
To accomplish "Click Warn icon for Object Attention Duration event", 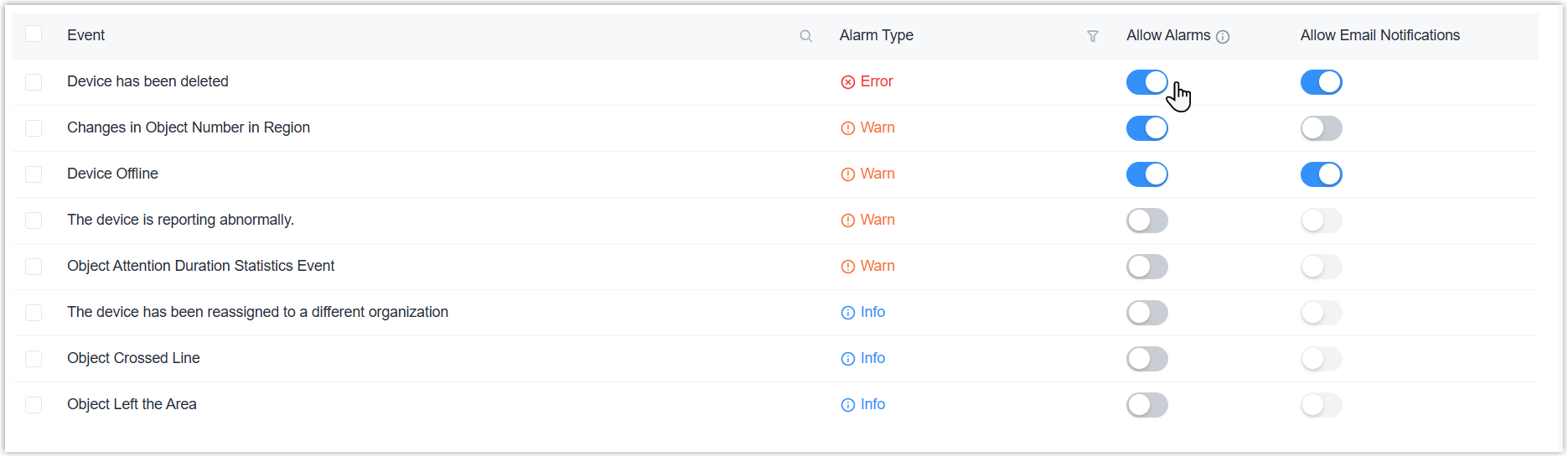I will click(848, 267).
